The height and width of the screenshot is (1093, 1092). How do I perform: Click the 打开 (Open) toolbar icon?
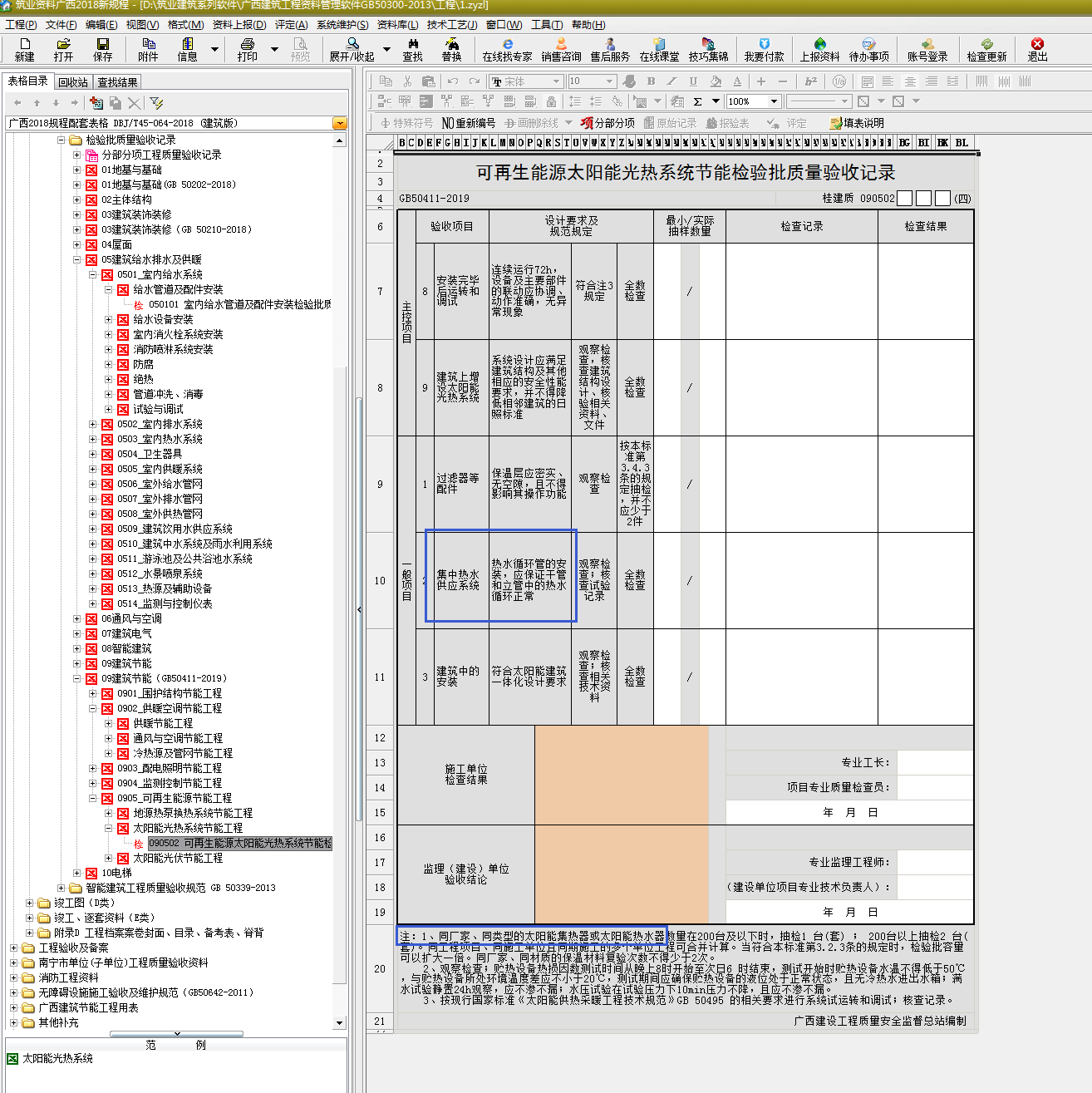click(x=63, y=49)
